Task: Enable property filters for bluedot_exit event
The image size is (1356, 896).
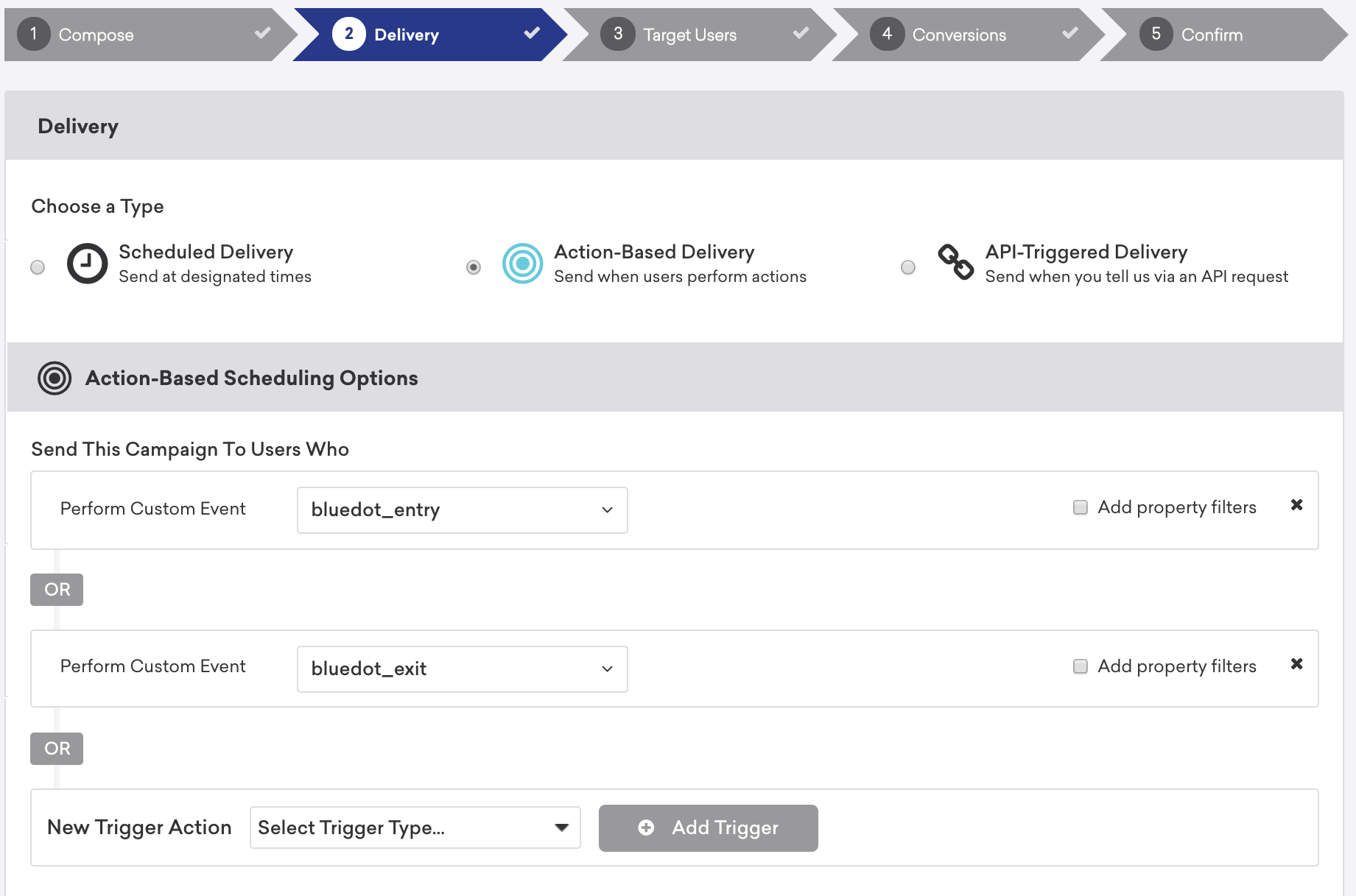Action: pos(1081,666)
